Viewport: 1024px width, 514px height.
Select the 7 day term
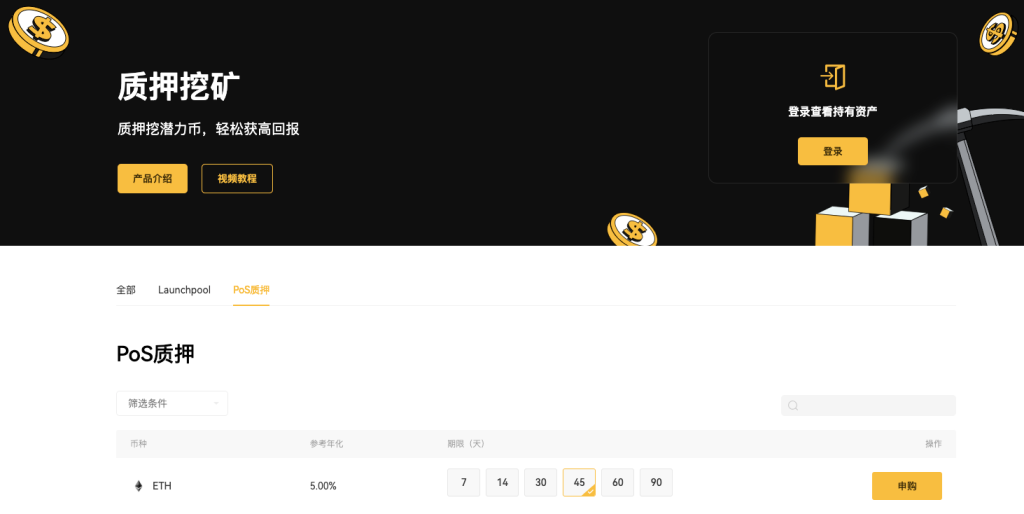click(464, 483)
